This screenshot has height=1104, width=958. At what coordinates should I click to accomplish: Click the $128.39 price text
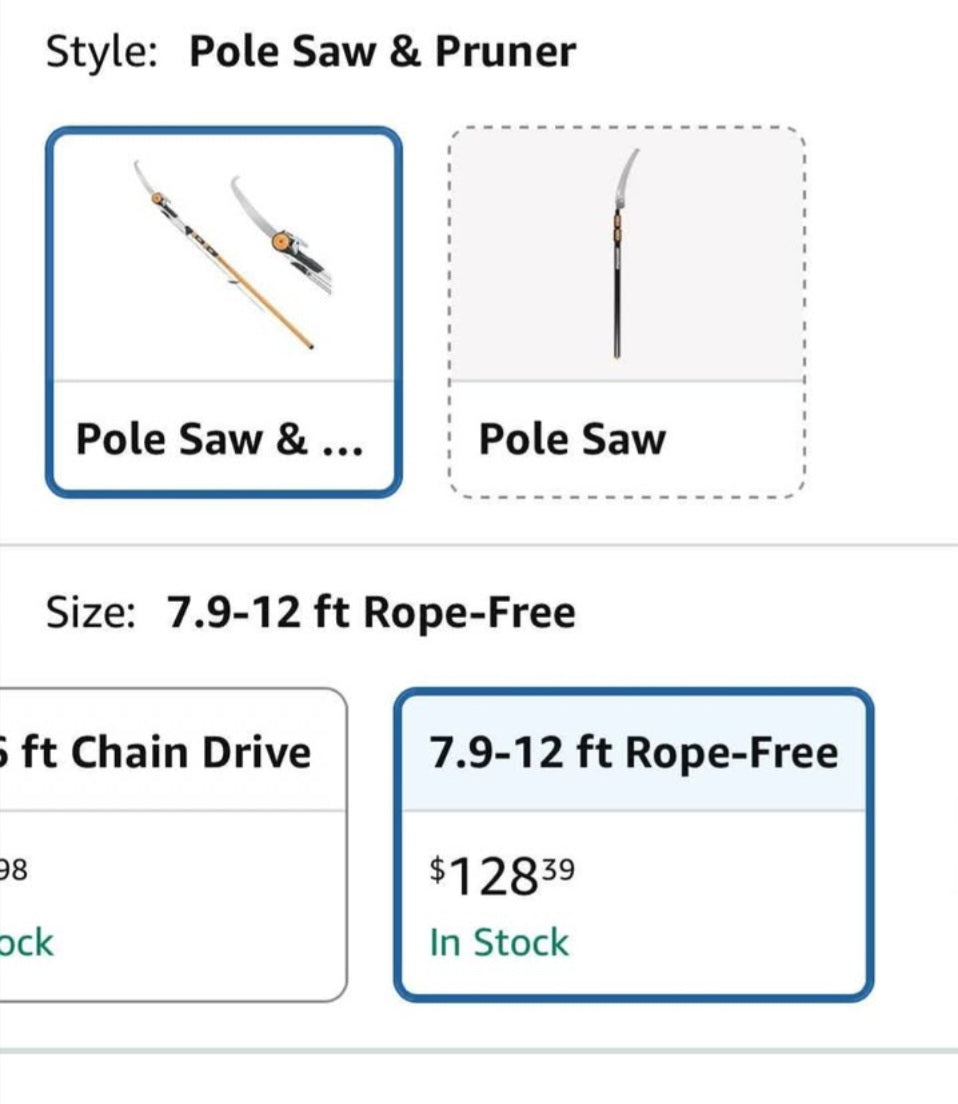pyautogui.click(x=502, y=876)
